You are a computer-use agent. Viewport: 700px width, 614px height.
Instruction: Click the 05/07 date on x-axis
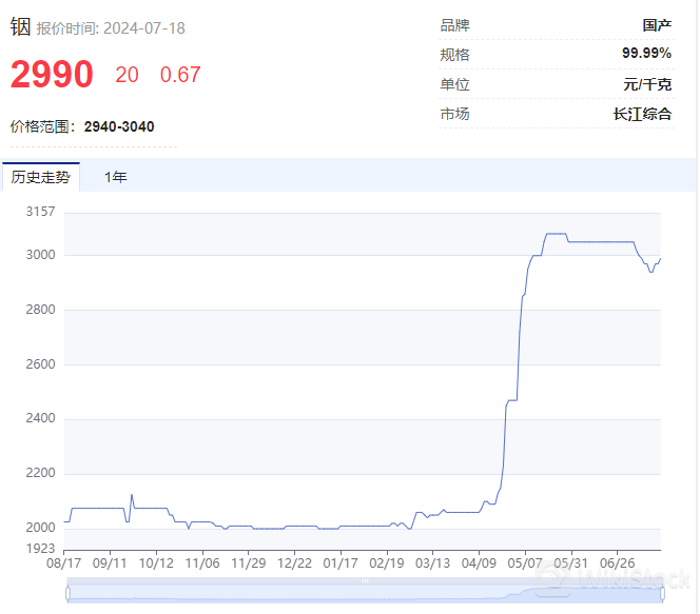click(x=525, y=563)
